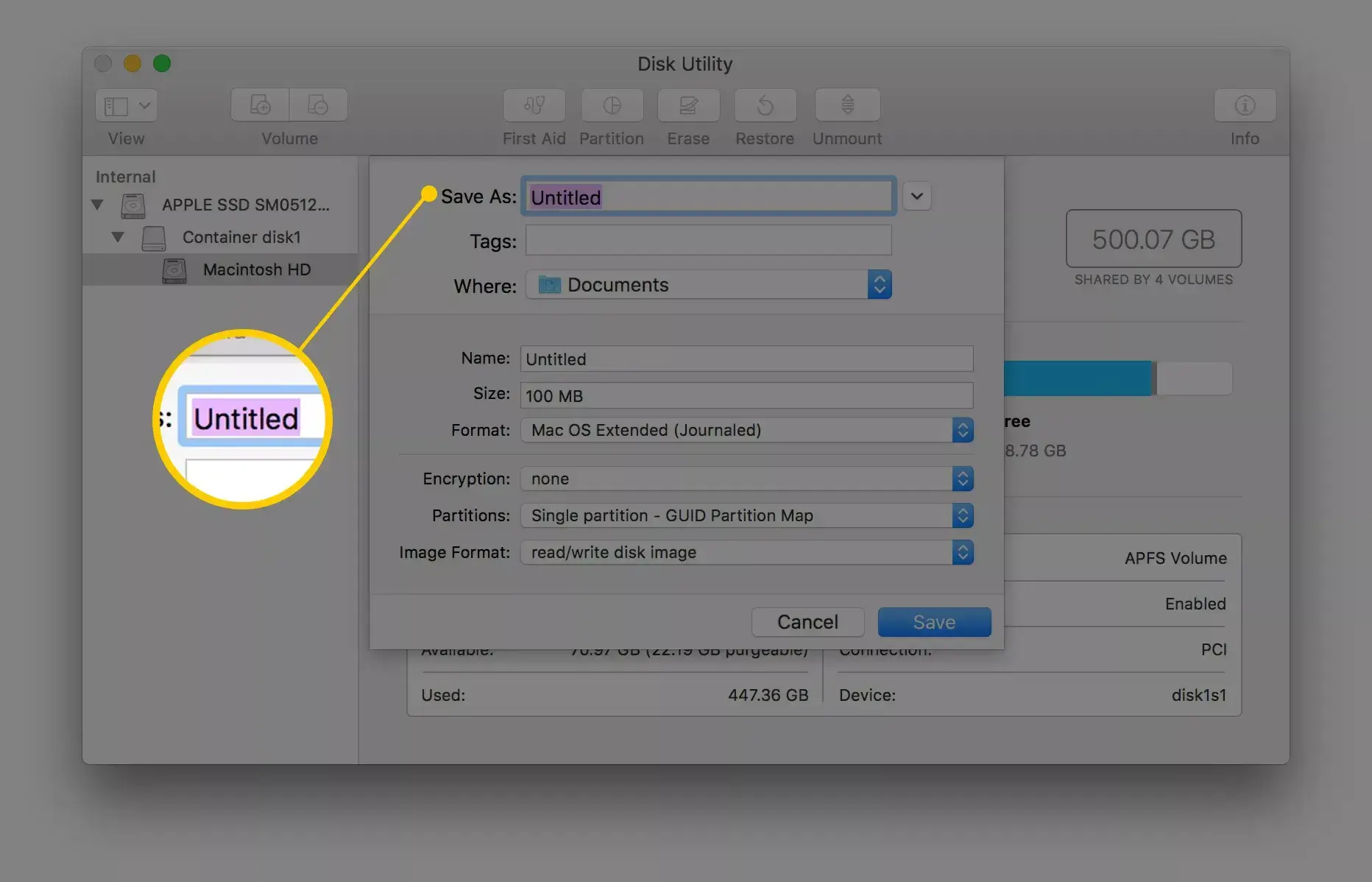
Task: Open the Format dropdown menu
Action: pyautogui.click(x=746, y=430)
